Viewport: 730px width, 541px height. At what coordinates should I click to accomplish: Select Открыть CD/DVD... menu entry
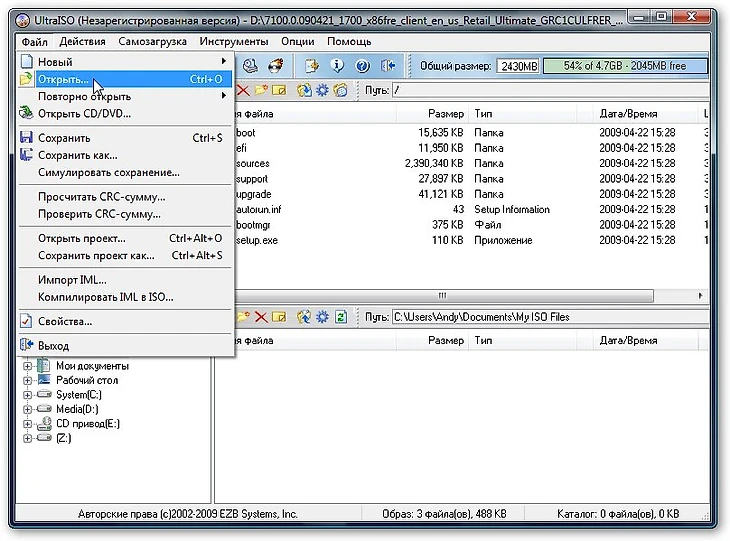pyautogui.click(x=84, y=113)
